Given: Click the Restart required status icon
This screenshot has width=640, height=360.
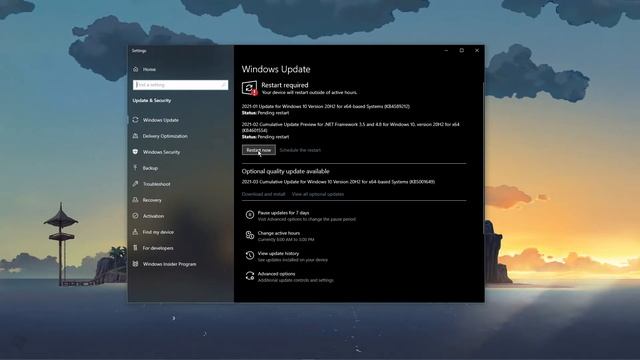Looking at the screenshot, I should [x=249, y=88].
